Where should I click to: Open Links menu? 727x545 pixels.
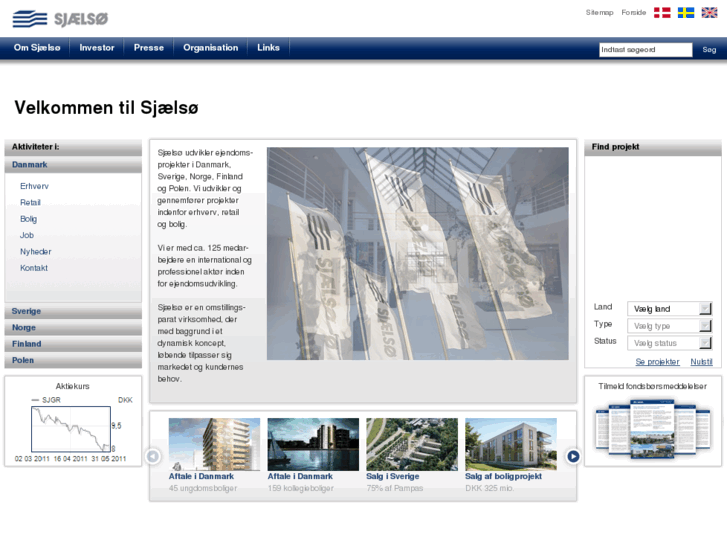click(268, 48)
